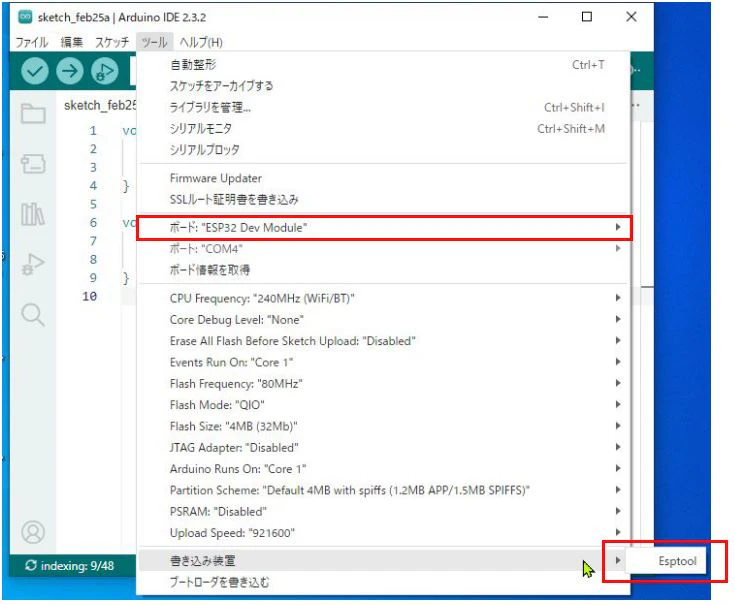
Task: Open 書き込み装置 submenu entry
Action: (384, 560)
